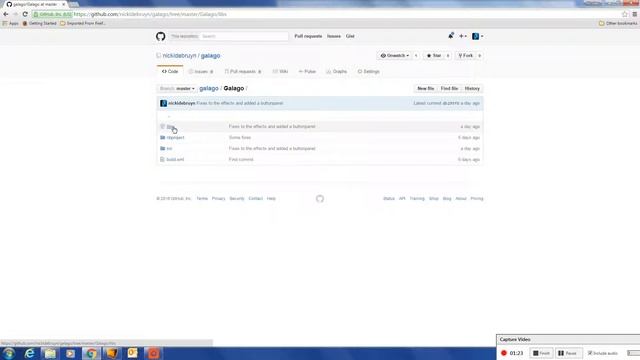Open the Chrome taskbar icon
640x360 pixels.
pos(91,353)
